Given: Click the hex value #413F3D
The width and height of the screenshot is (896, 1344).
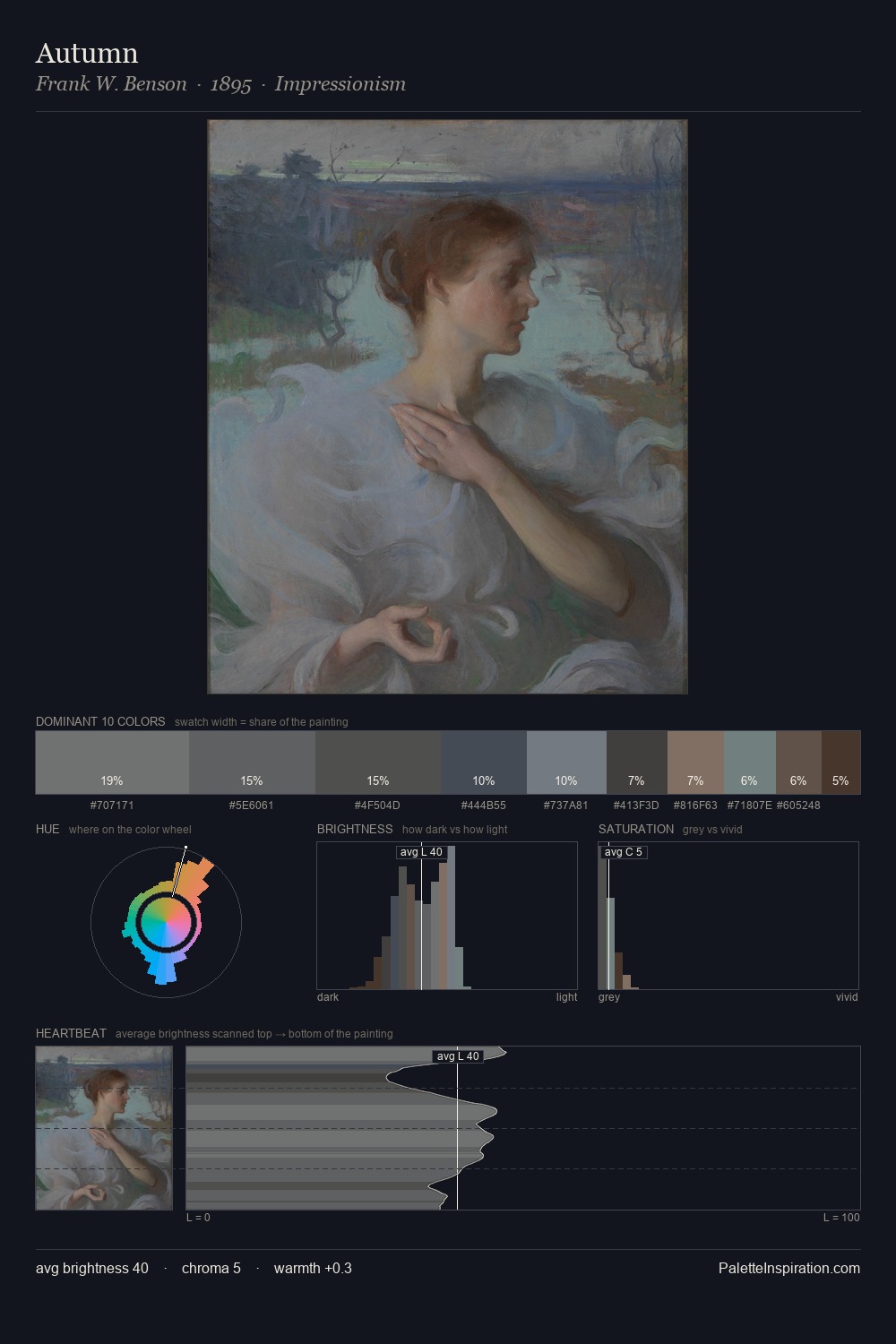Looking at the screenshot, I should [x=636, y=806].
